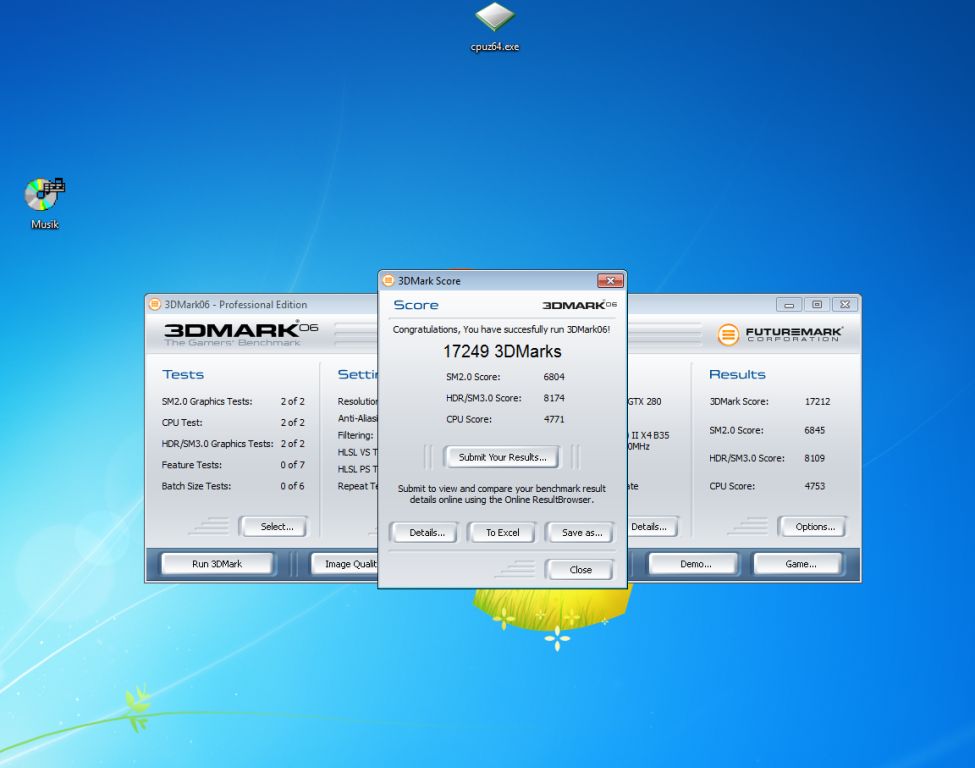Click the SM2.0 Graphics Tests label
The width and height of the screenshot is (975, 768).
(207, 402)
